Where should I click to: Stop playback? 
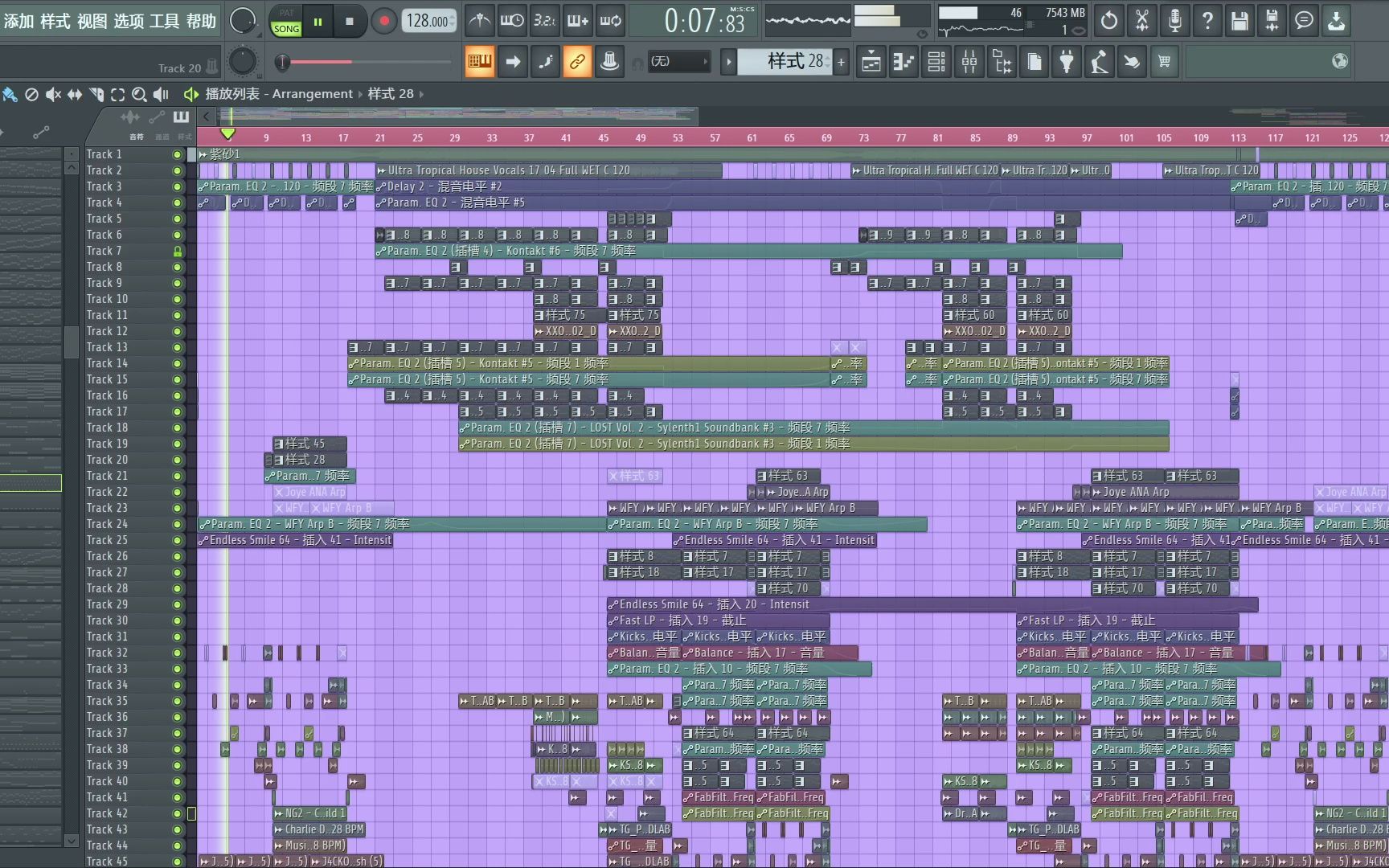(x=349, y=21)
